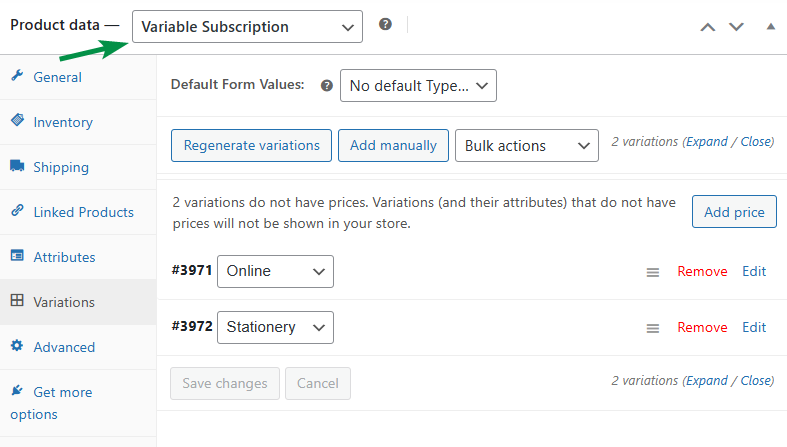Switch to the Inventory tab
Screen dimensions: 787x447
click(62, 122)
